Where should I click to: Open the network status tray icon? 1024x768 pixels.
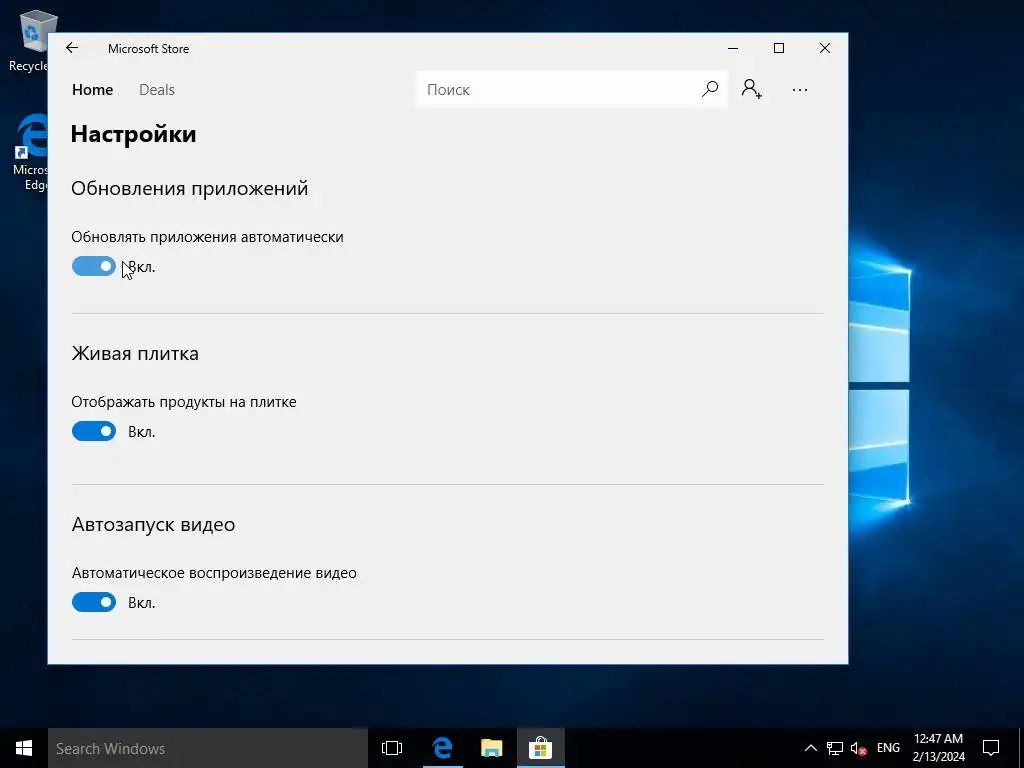tap(835, 748)
